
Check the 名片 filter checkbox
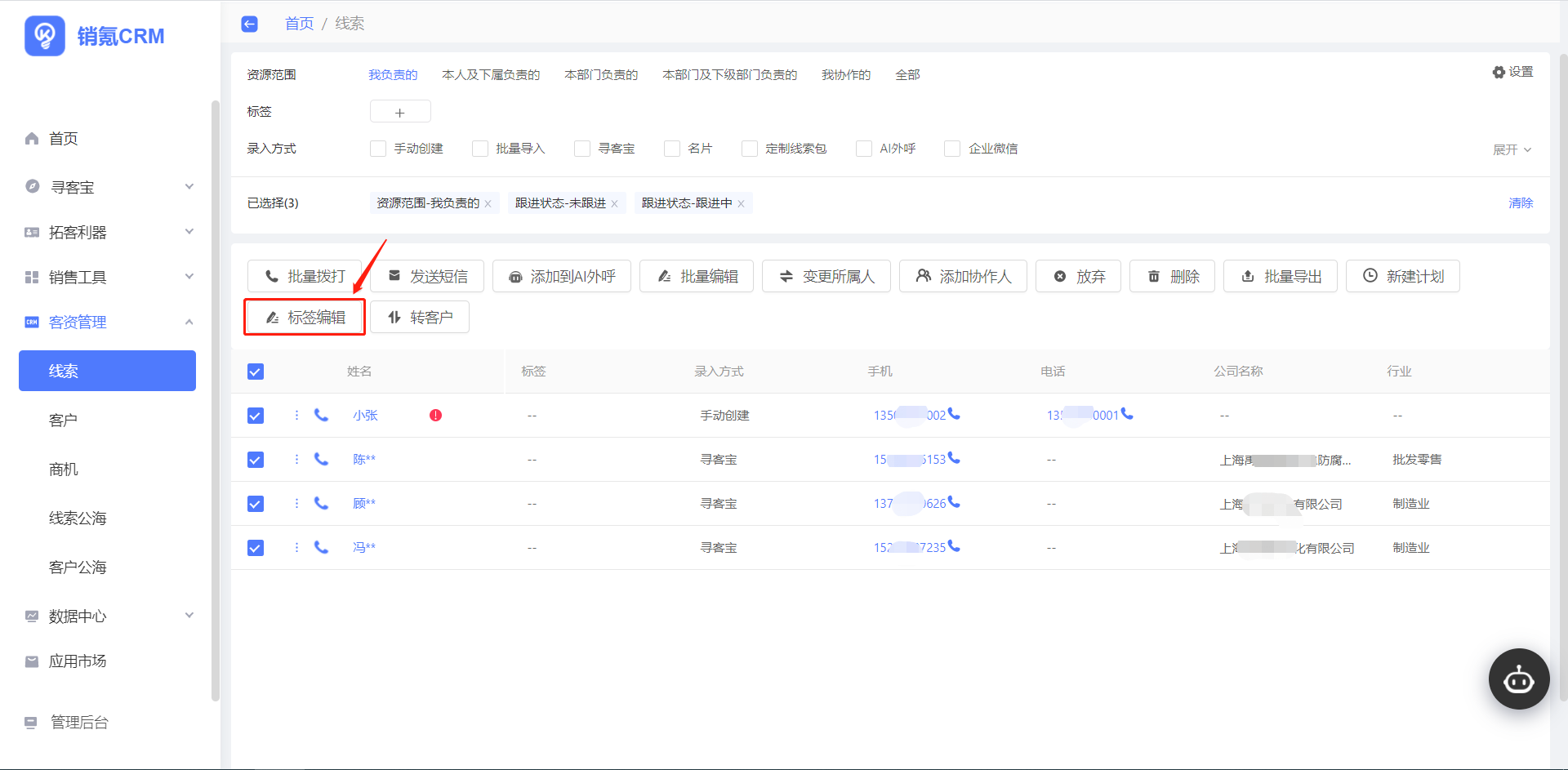[672, 149]
